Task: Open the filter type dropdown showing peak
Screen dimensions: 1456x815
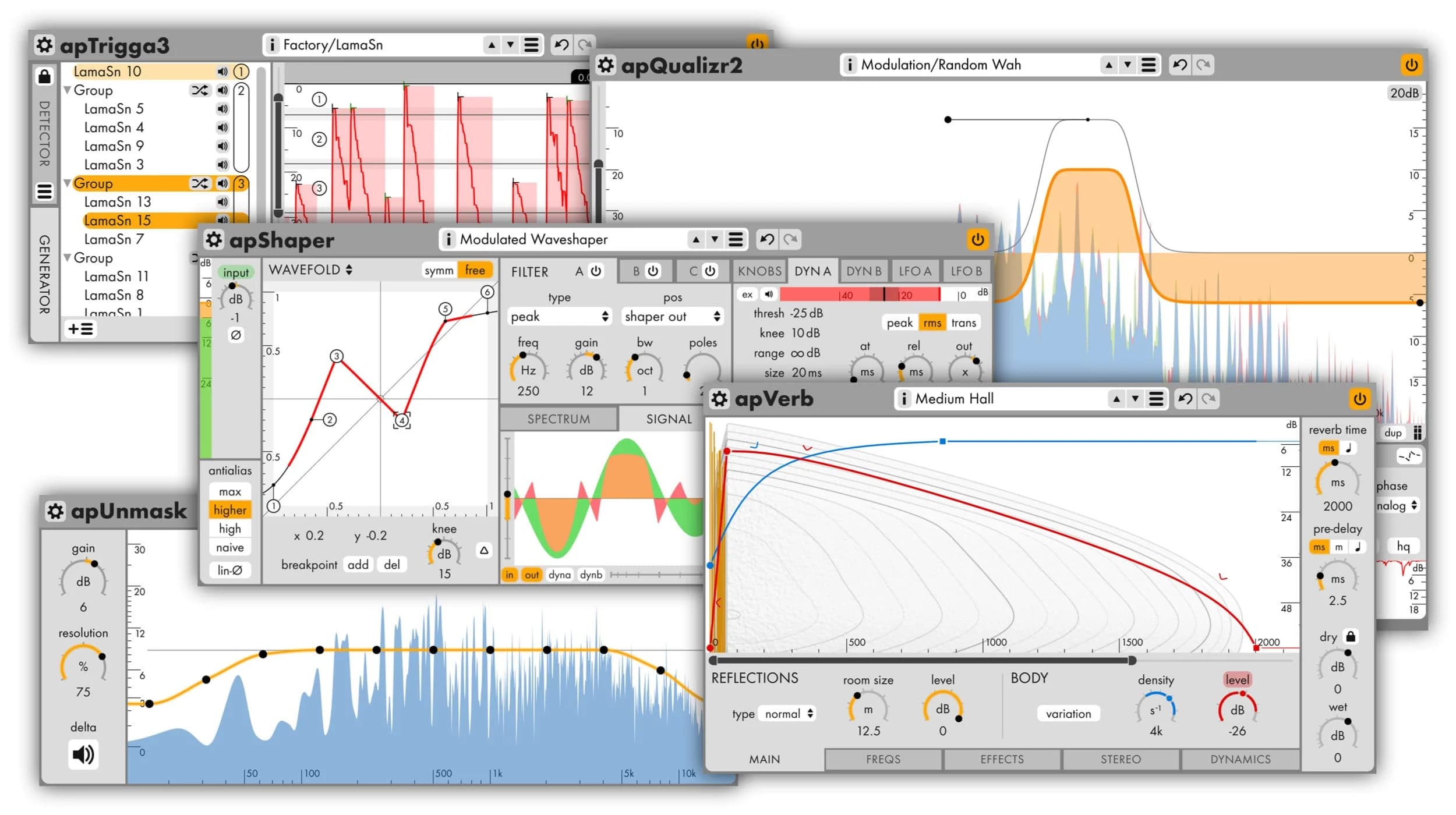Action: pos(559,316)
